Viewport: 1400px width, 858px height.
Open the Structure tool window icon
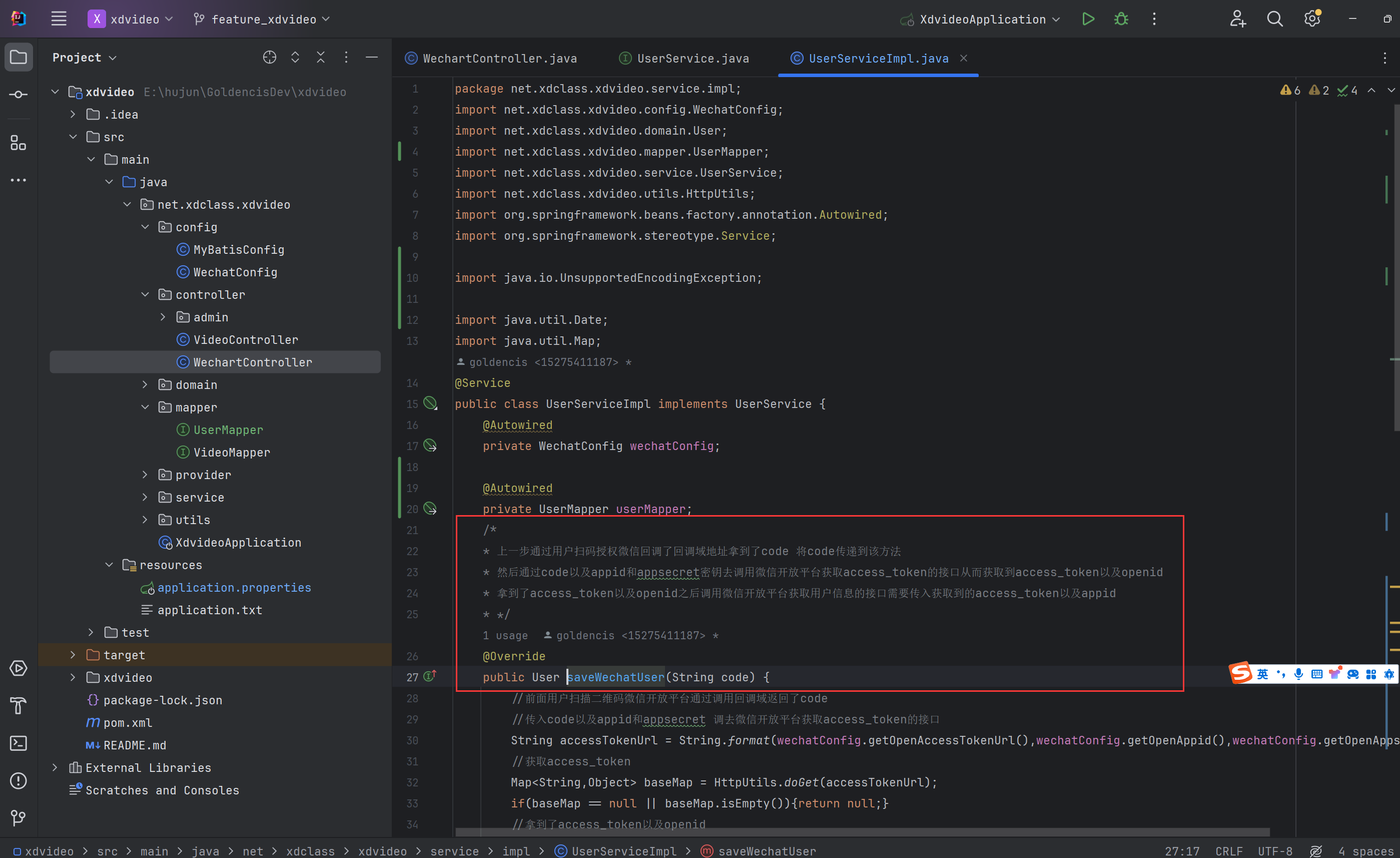pos(18,143)
